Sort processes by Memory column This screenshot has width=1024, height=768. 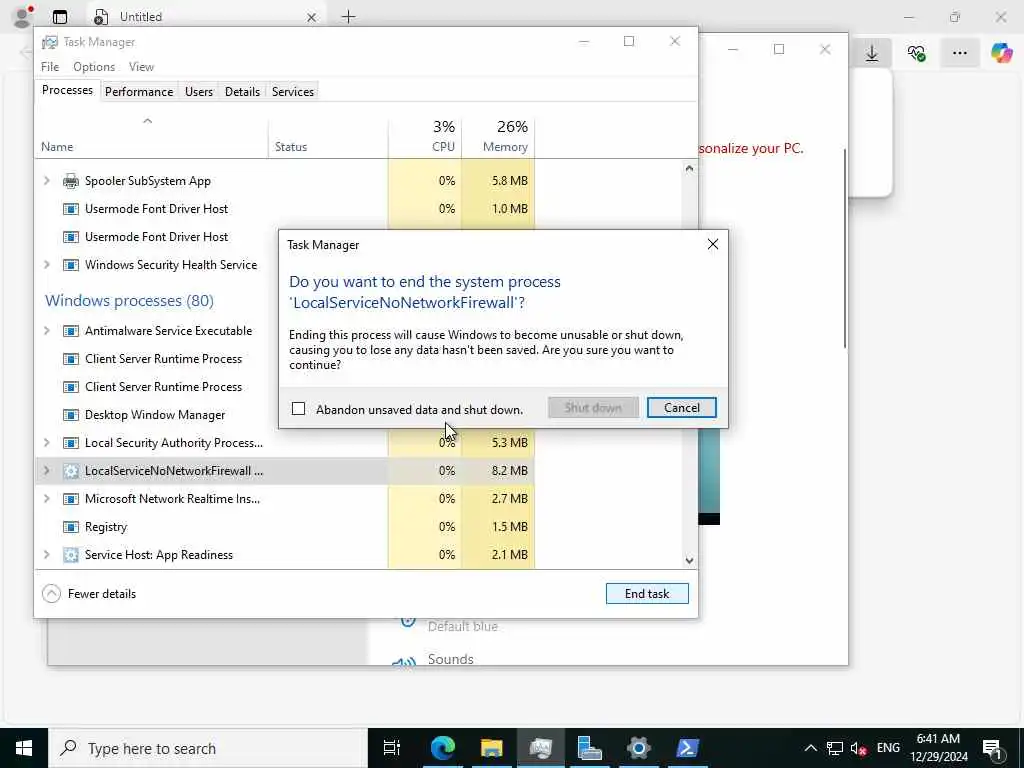pos(498,137)
